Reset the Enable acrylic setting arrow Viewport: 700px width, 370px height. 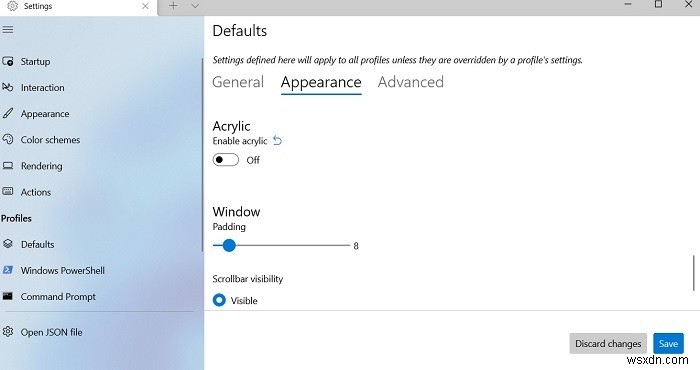tap(278, 141)
